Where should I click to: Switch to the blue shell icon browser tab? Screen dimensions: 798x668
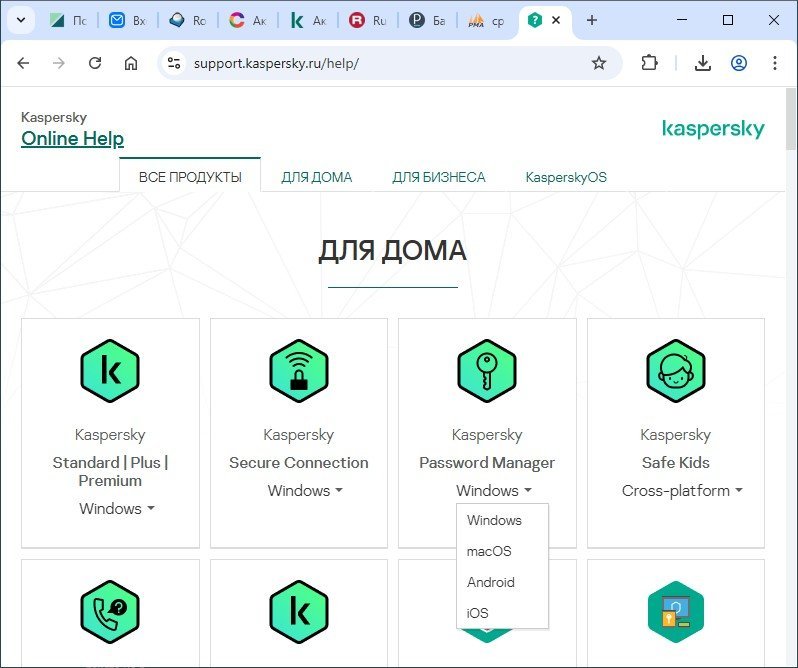point(188,20)
